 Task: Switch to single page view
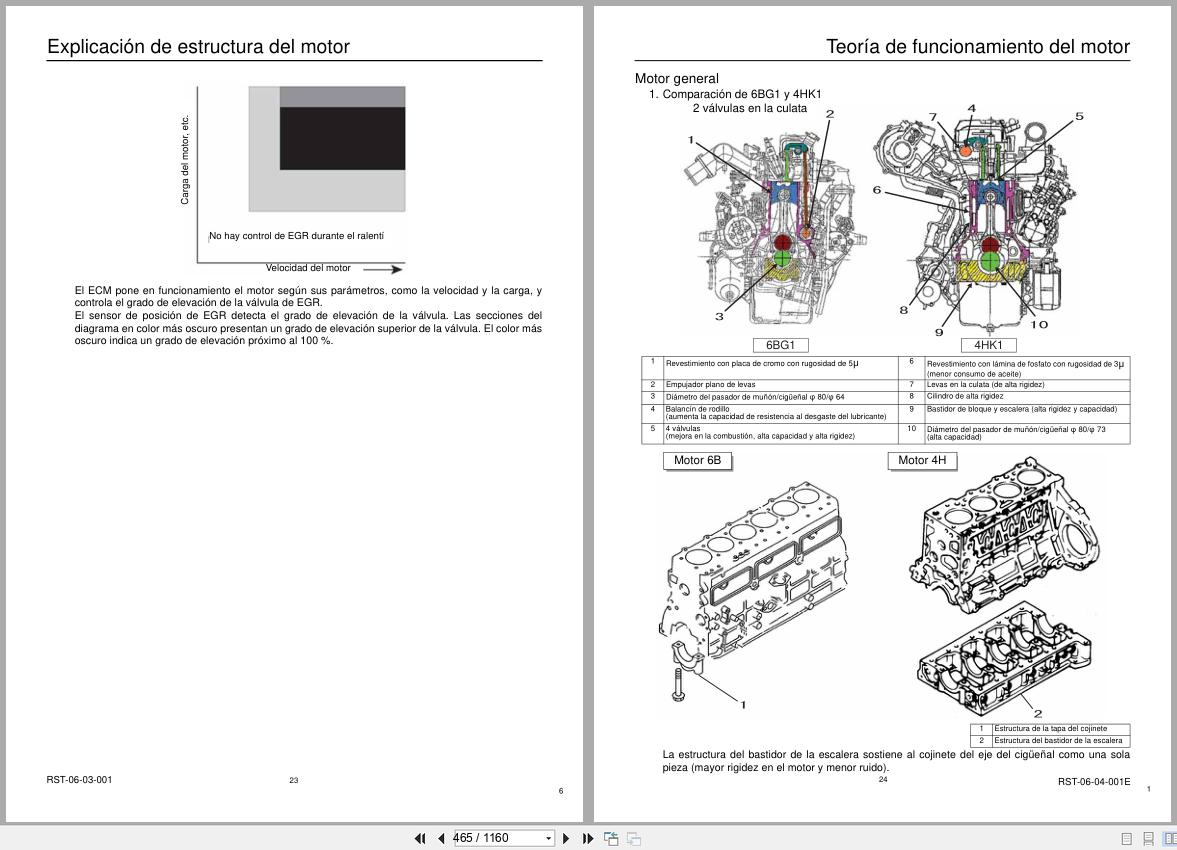pos(1127,839)
